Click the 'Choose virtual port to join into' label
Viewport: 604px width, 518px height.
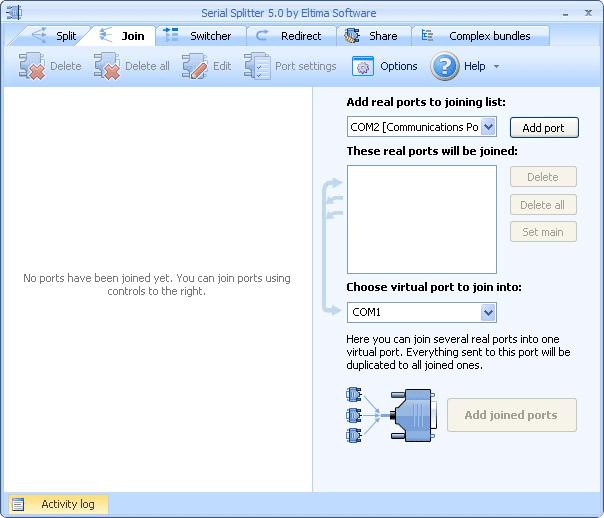[x=434, y=287]
